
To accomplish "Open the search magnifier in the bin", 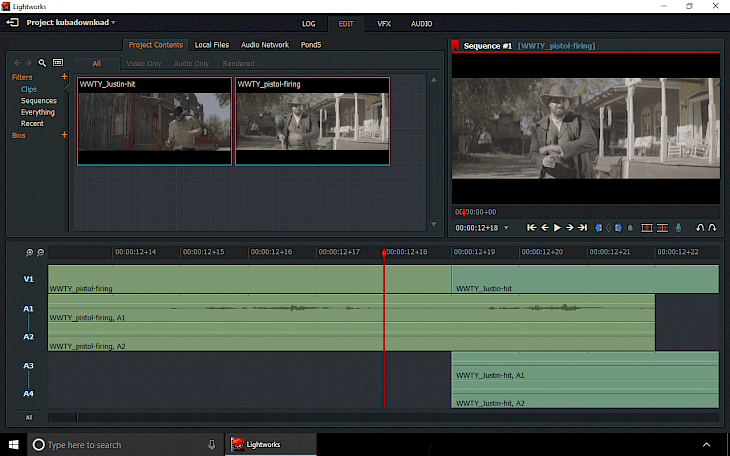I will point(42,62).
